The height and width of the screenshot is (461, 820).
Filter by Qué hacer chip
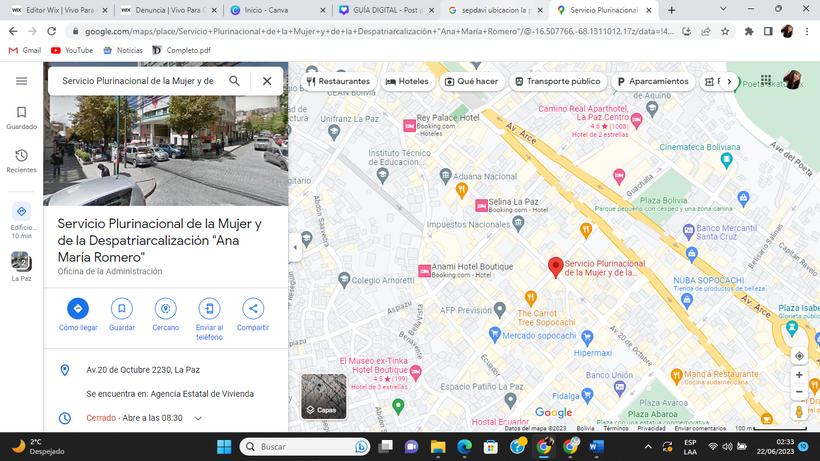471,82
